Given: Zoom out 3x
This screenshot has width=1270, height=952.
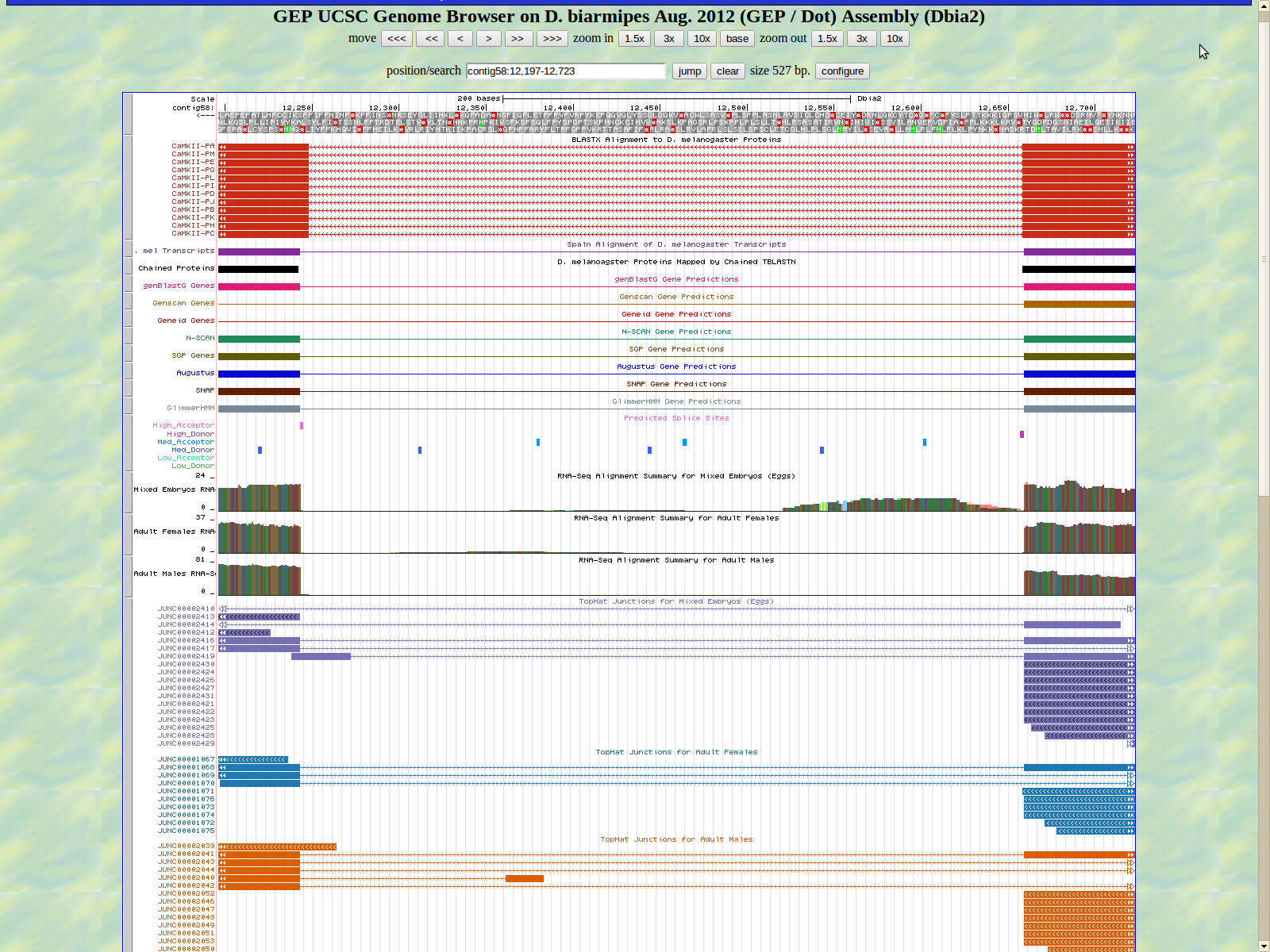Looking at the screenshot, I should click(861, 38).
